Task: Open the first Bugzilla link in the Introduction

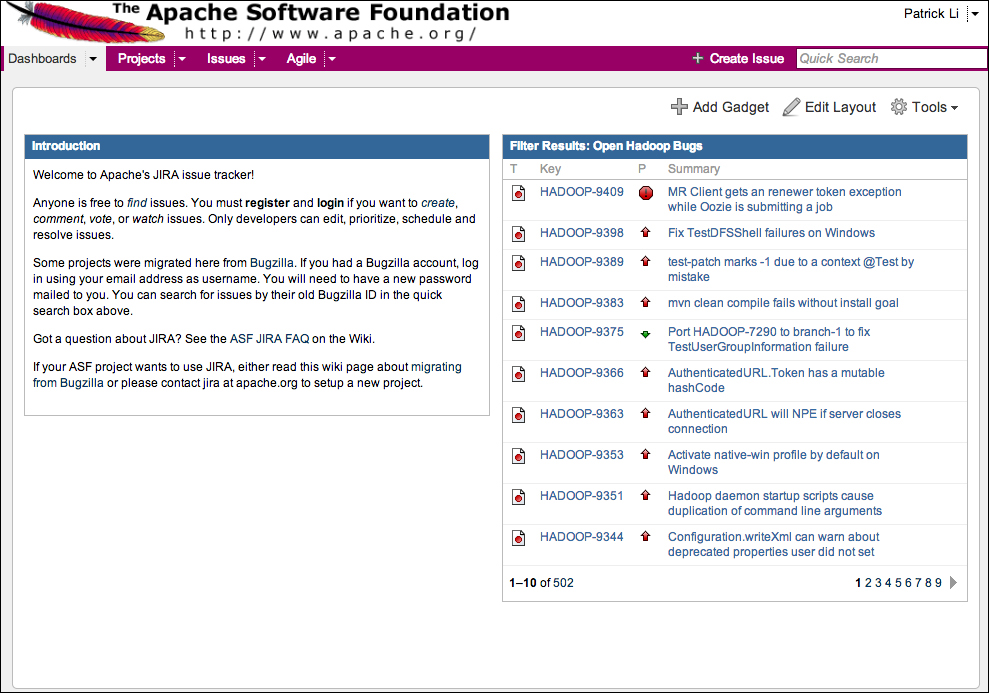Action: point(272,263)
